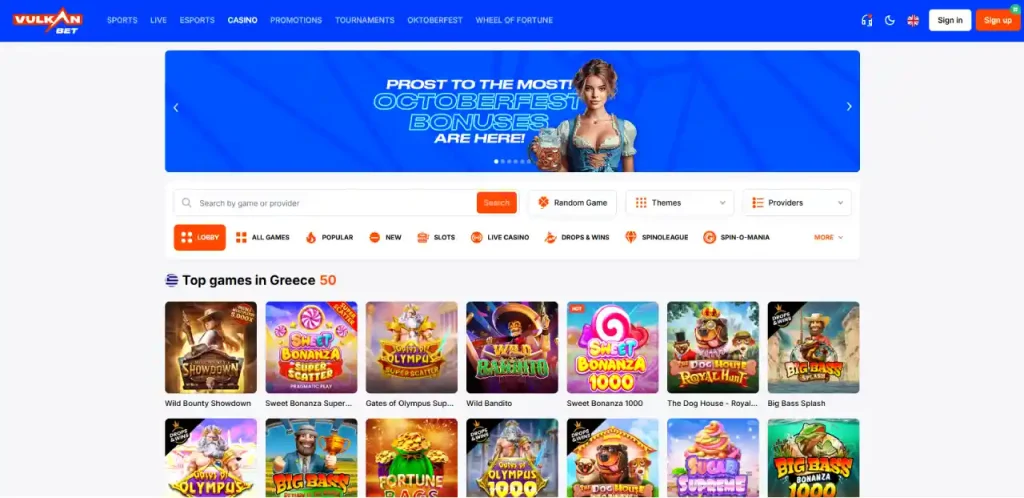Click the Random Game button

pos(573,203)
